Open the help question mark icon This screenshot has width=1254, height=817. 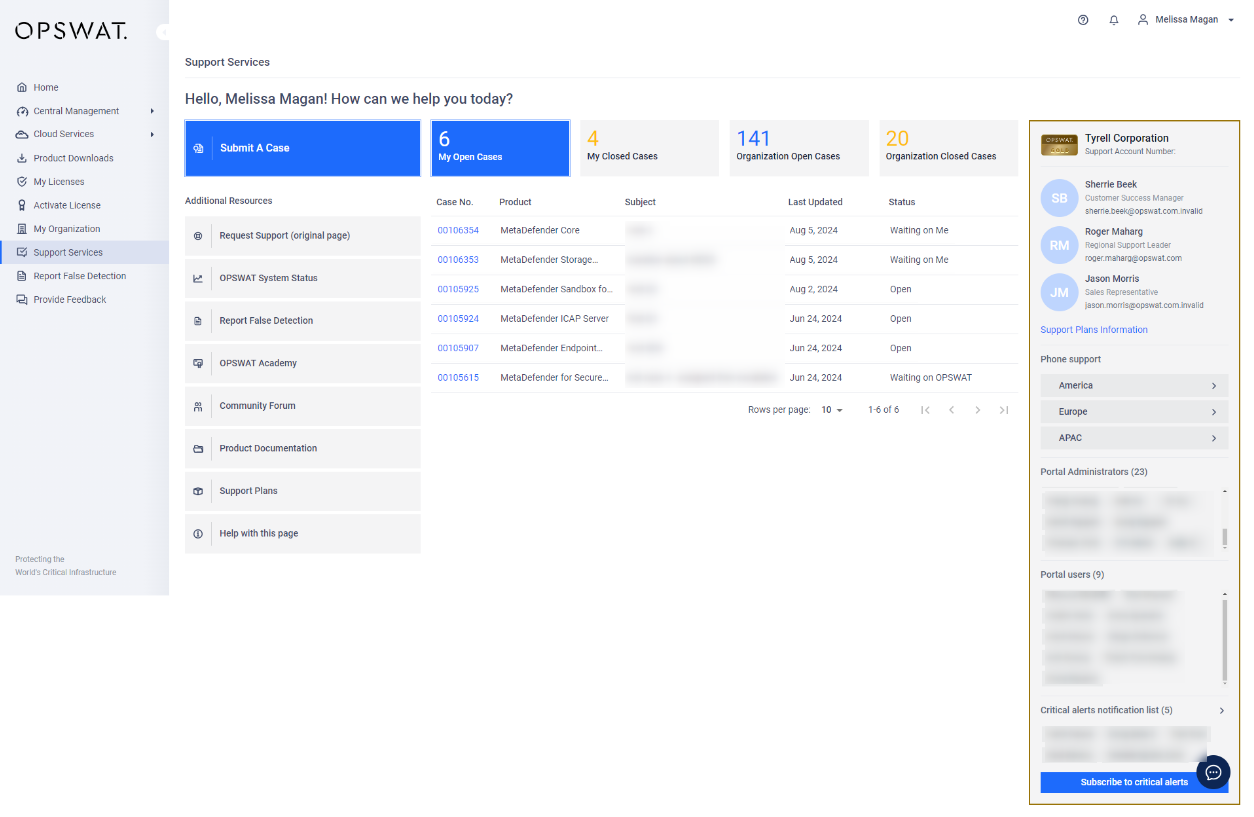click(x=1083, y=20)
